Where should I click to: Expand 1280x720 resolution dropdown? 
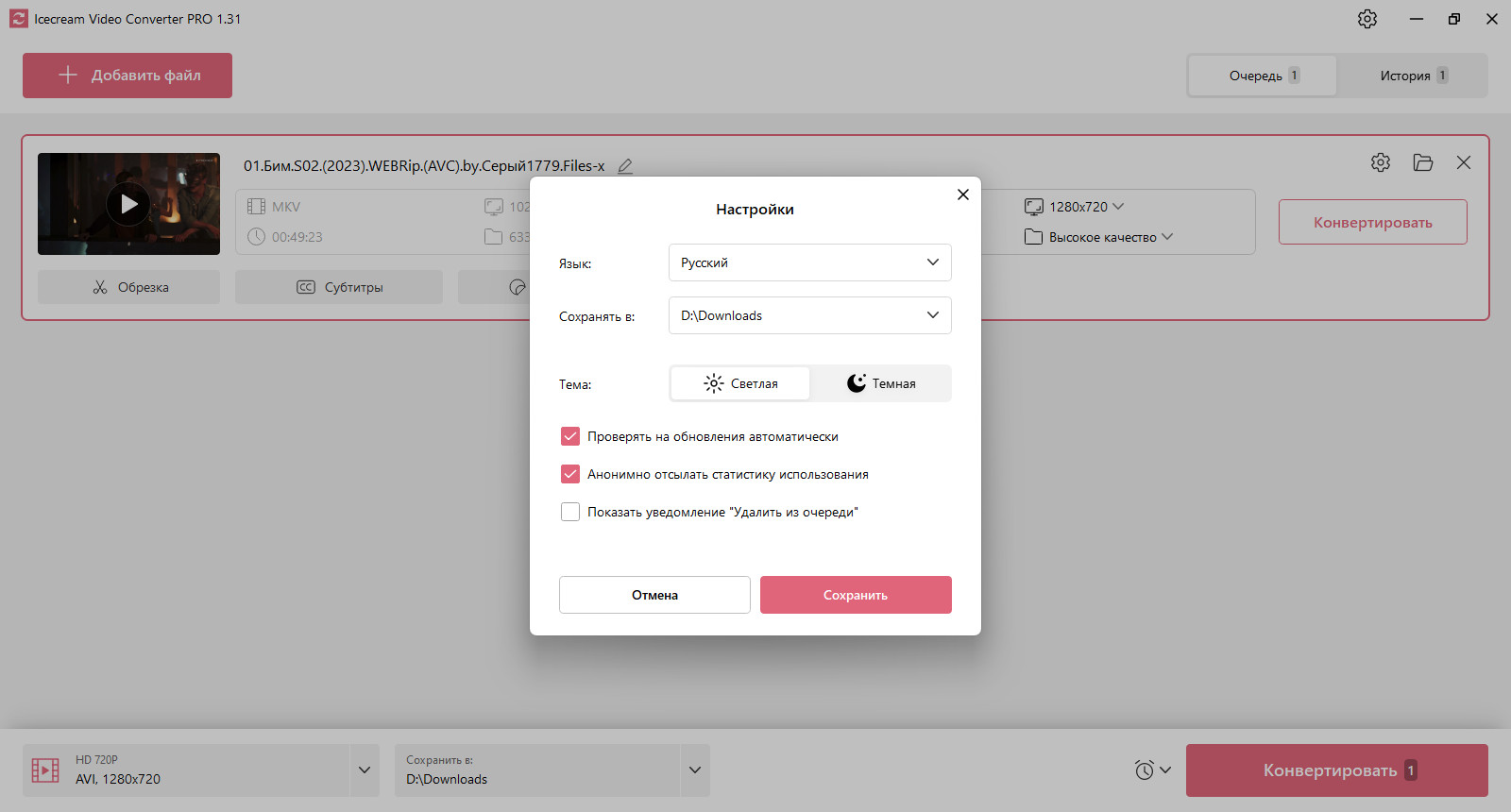click(1118, 207)
